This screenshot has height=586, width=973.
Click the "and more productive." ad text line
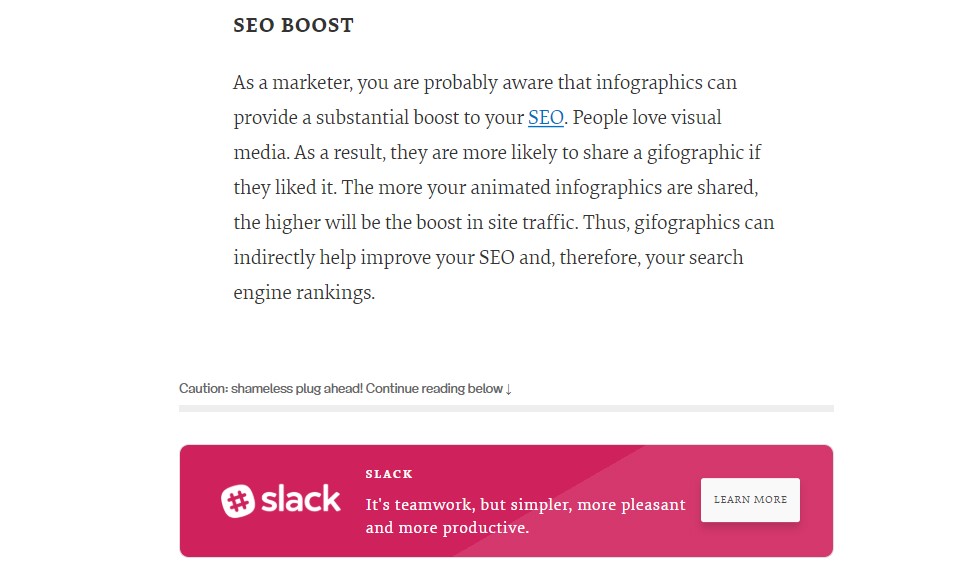447,528
